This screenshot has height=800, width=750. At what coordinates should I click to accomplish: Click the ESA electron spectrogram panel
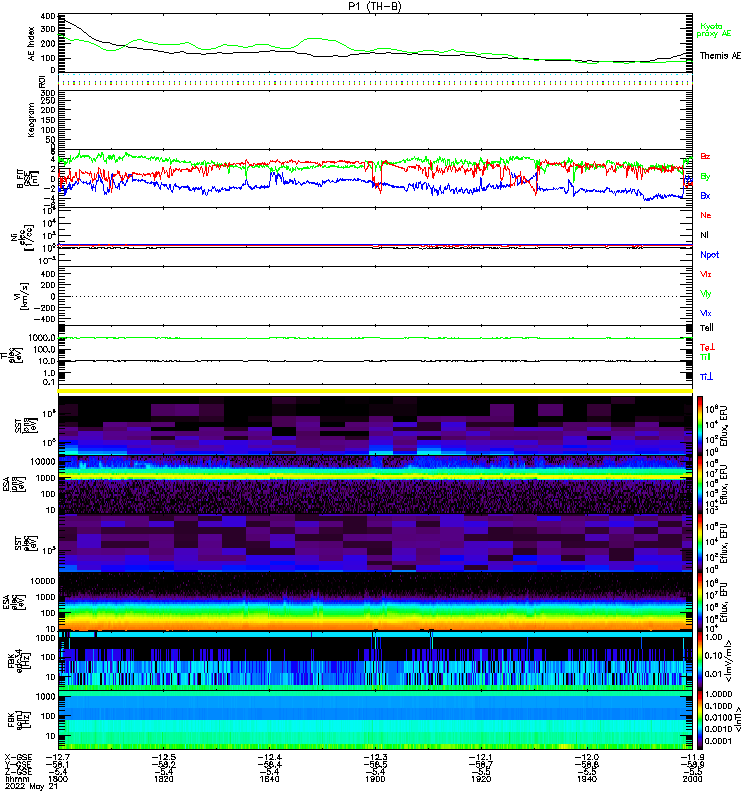coord(376,602)
